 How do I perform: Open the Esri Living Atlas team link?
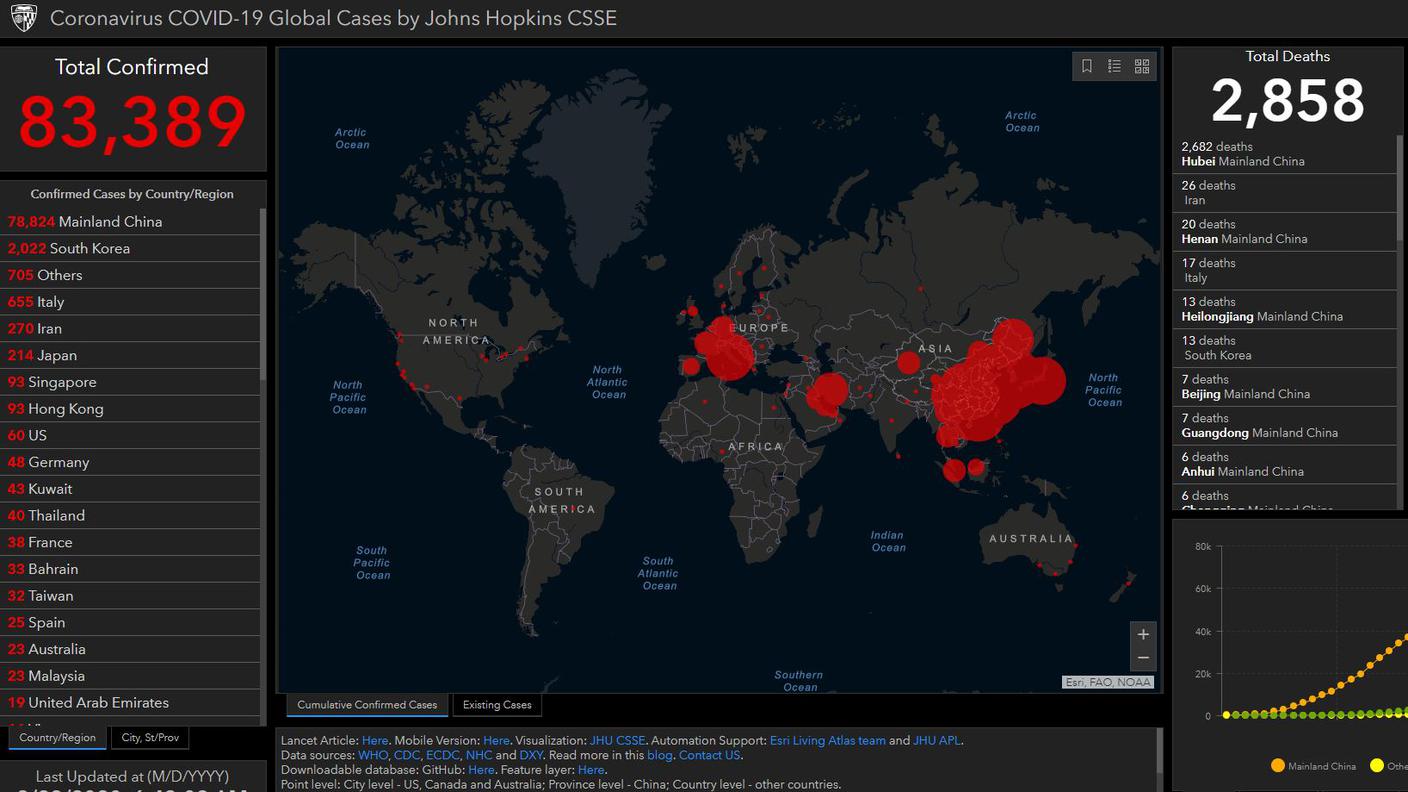coord(828,741)
